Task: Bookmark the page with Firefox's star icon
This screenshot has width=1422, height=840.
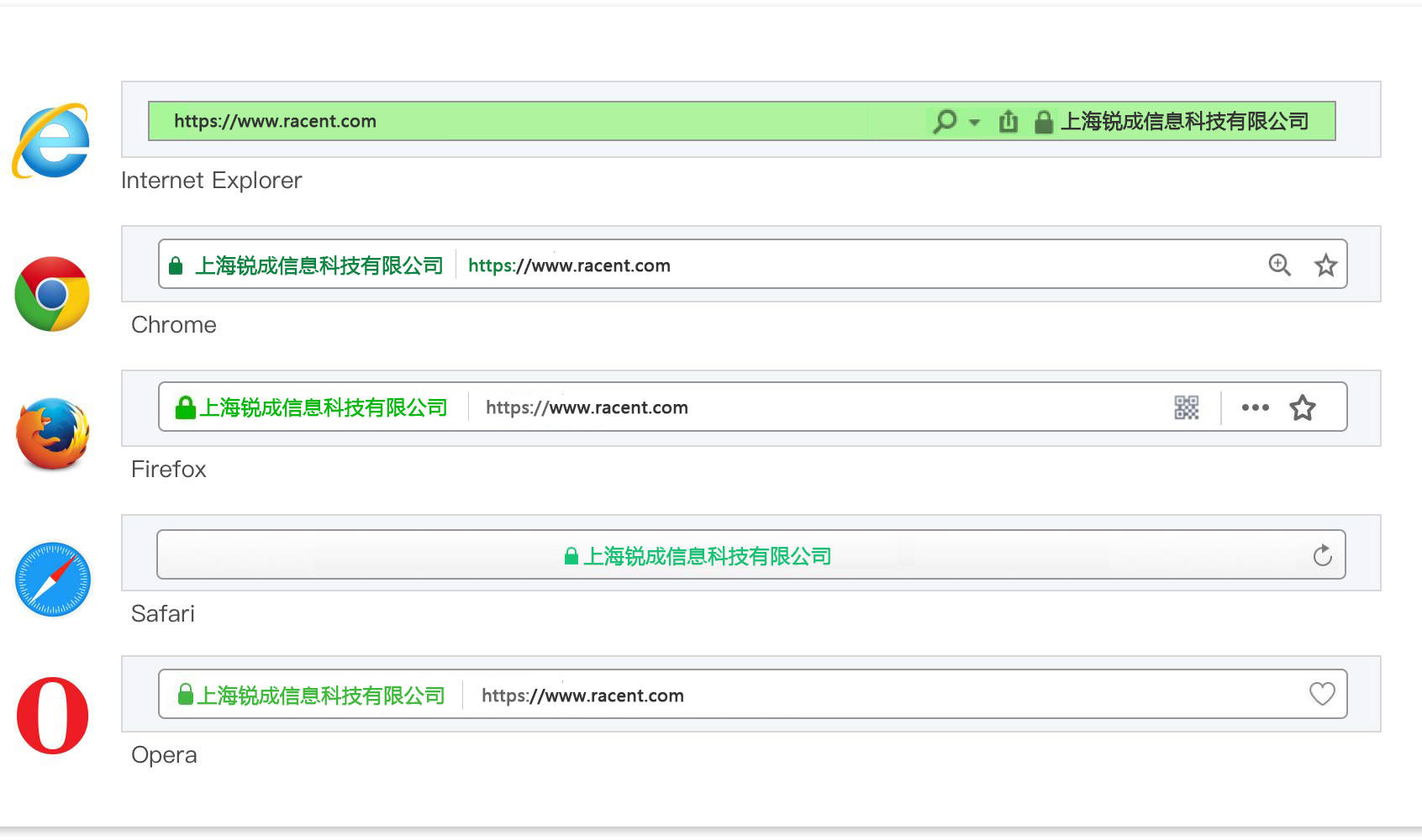Action: (1302, 408)
